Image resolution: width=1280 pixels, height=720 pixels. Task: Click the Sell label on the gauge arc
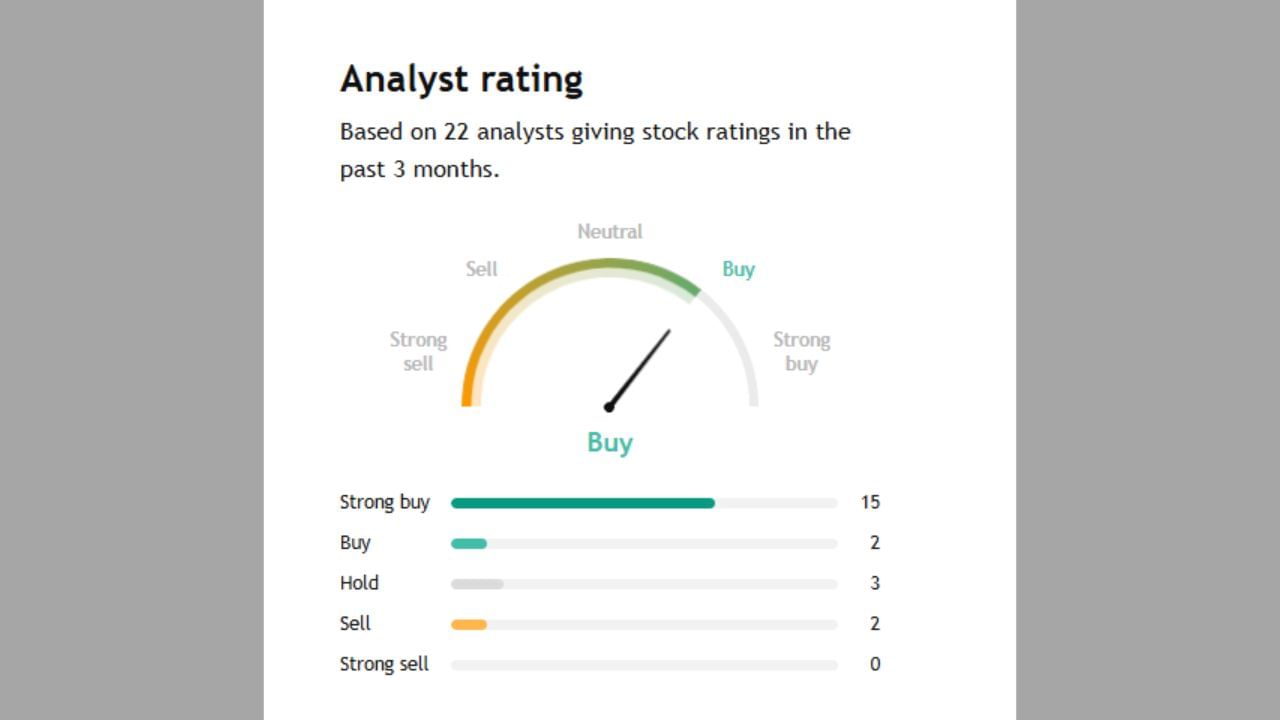[x=481, y=270]
